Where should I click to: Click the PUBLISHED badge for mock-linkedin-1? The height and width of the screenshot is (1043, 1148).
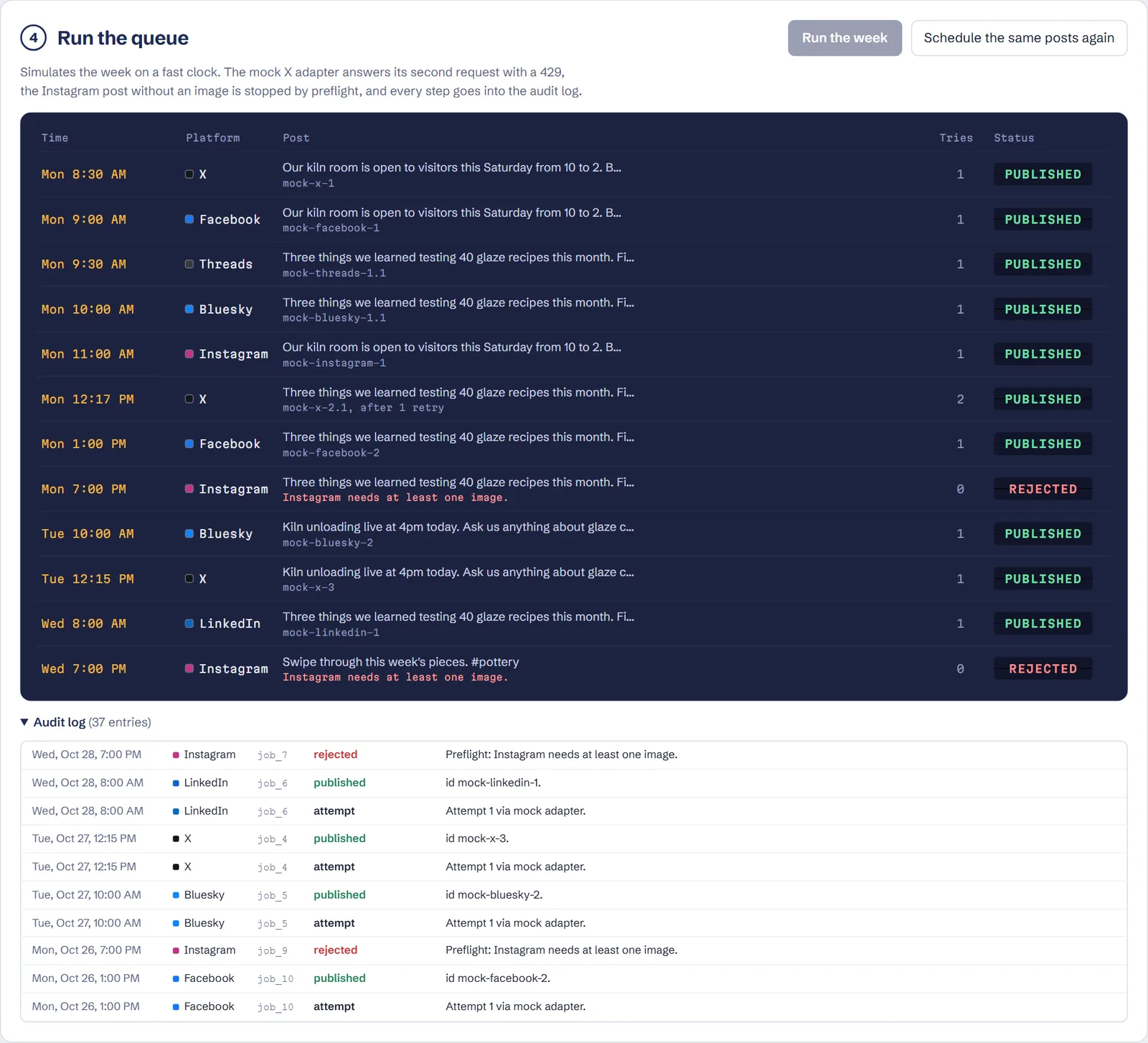1043,624
